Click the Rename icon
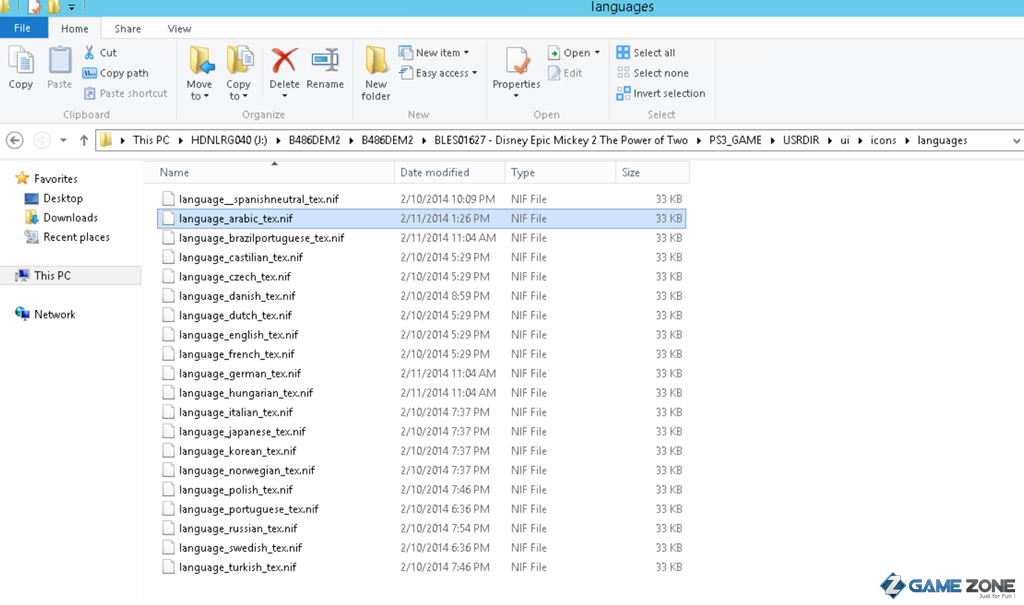The image size is (1024, 605). (x=325, y=61)
